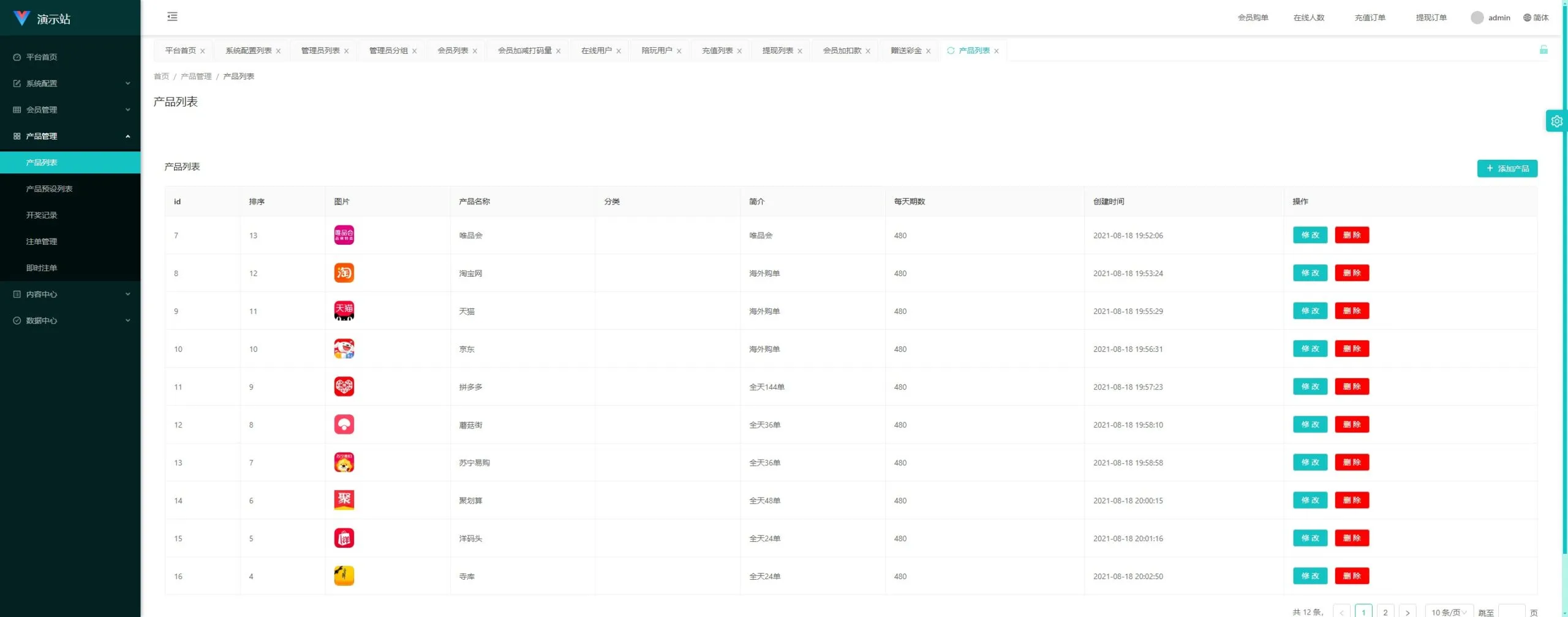This screenshot has width=1568, height=617.
Task: Click the 洋码头 product icon
Action: coord(344,539)
